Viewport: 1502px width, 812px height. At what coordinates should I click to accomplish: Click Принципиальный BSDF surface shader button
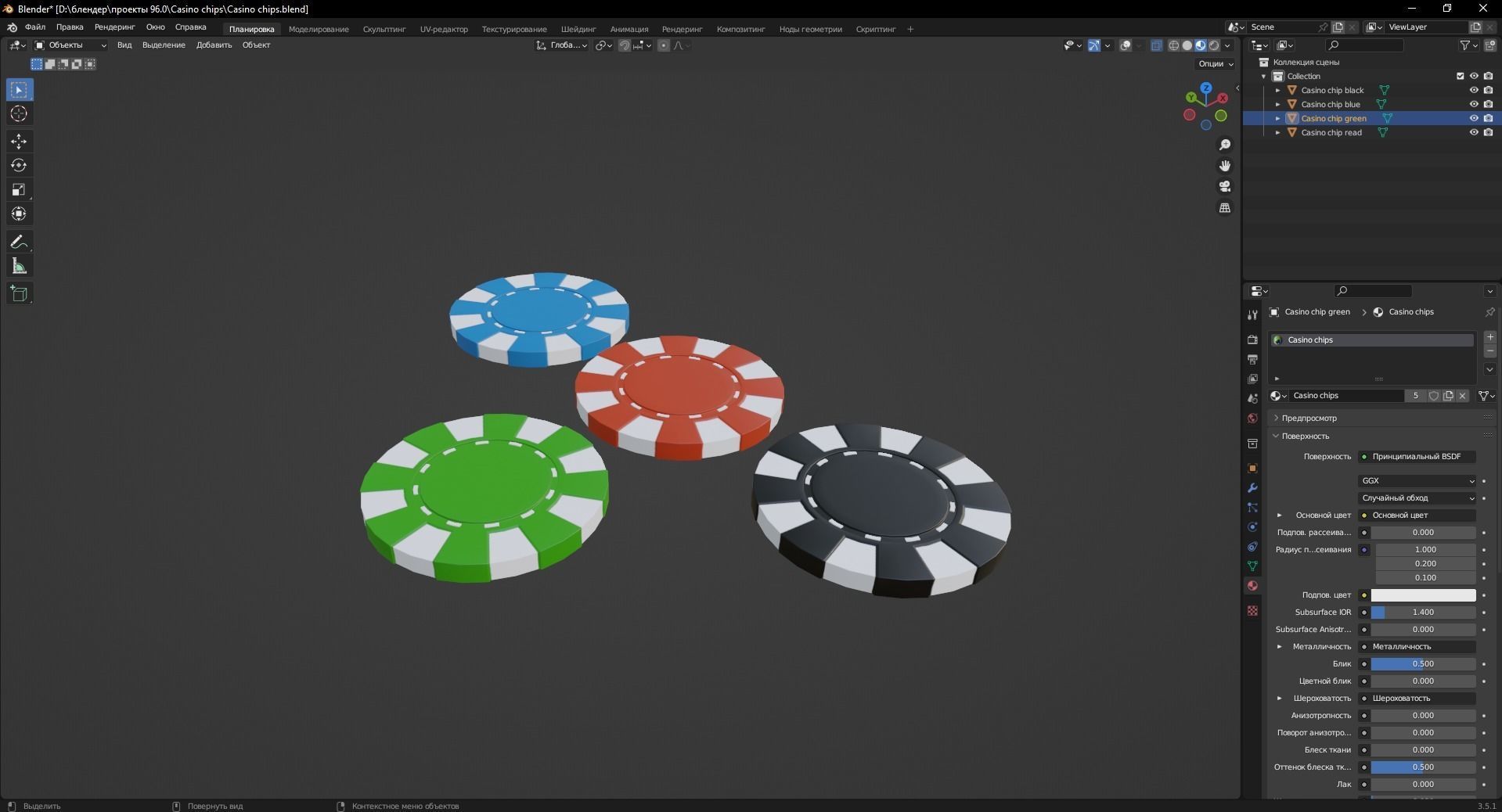(1417, 456)
